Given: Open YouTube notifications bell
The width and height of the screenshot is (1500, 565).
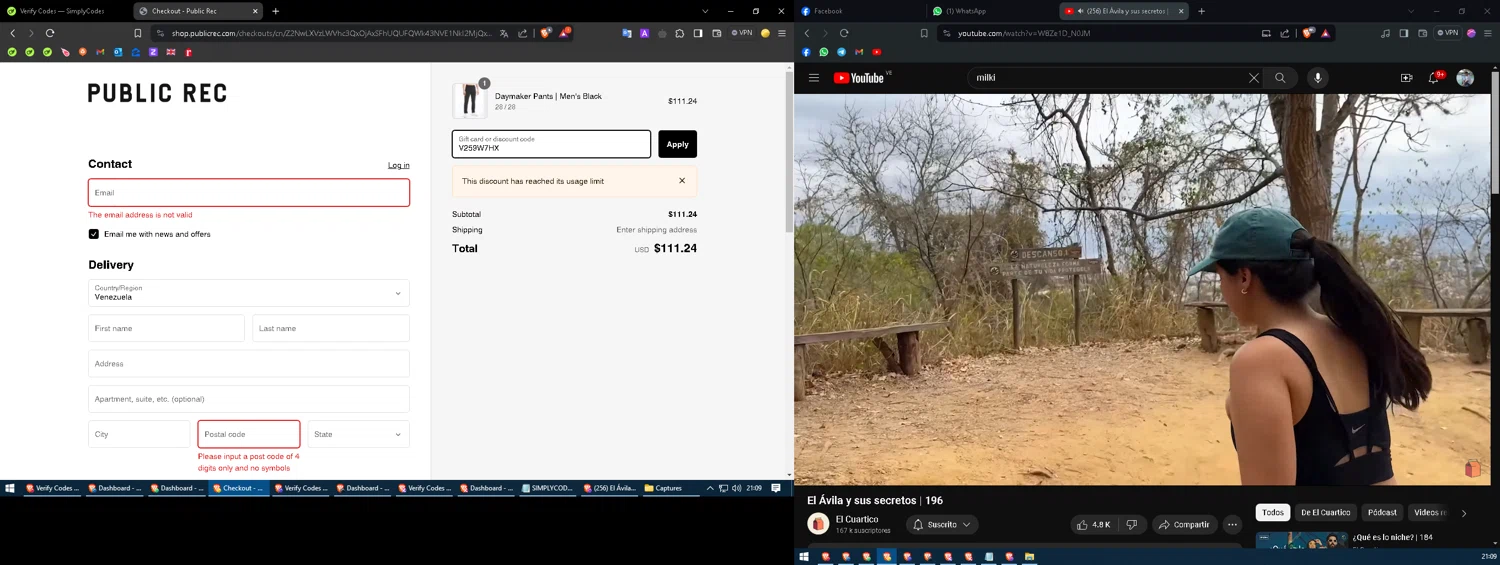Looking at the screenshot, I should 1434,78.
